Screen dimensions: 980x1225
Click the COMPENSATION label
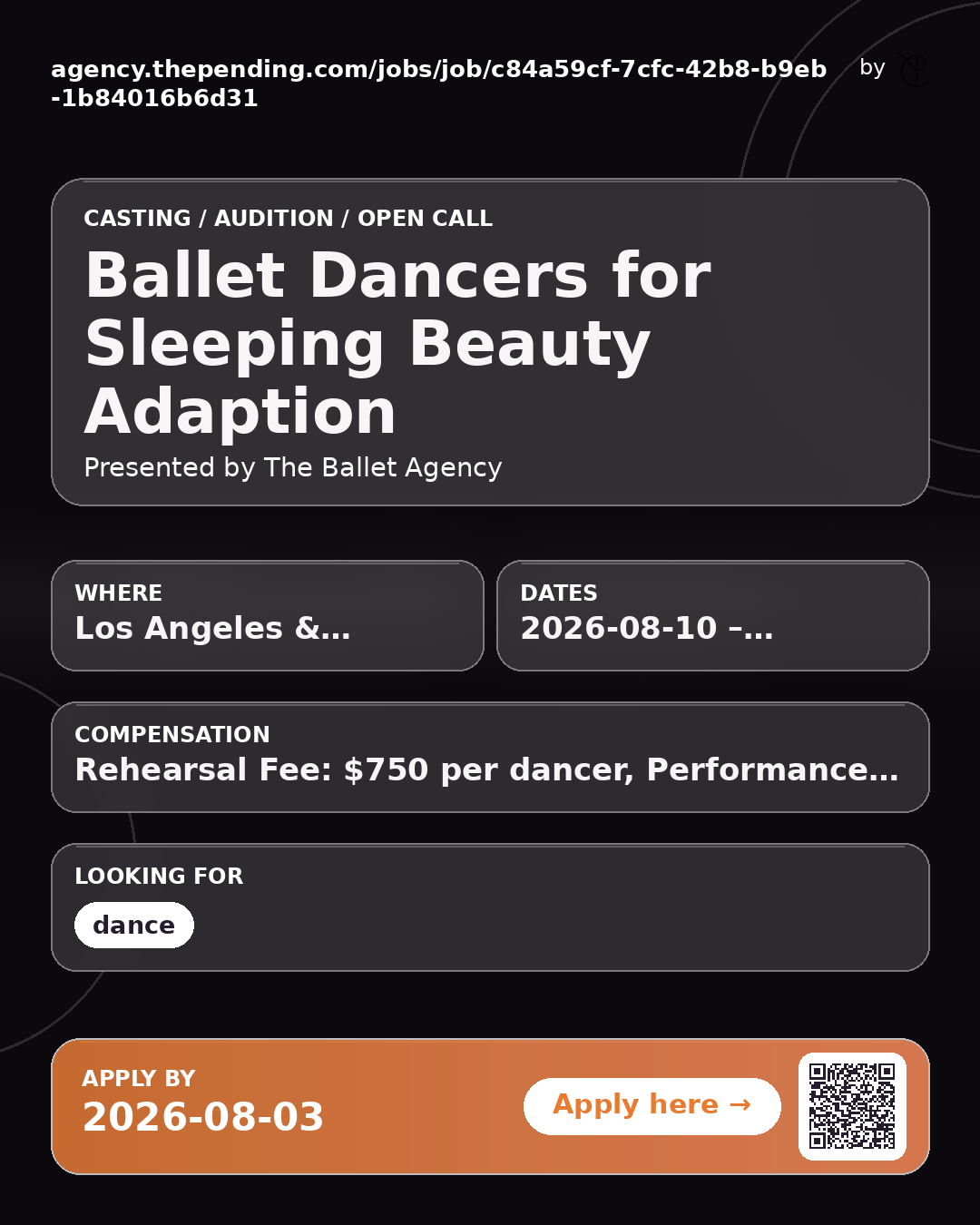172,735
